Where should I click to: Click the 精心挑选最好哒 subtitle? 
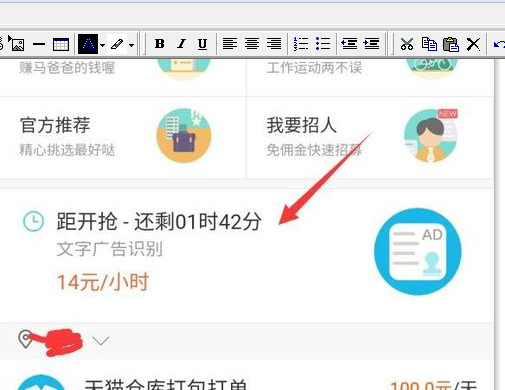coord(67,150)
